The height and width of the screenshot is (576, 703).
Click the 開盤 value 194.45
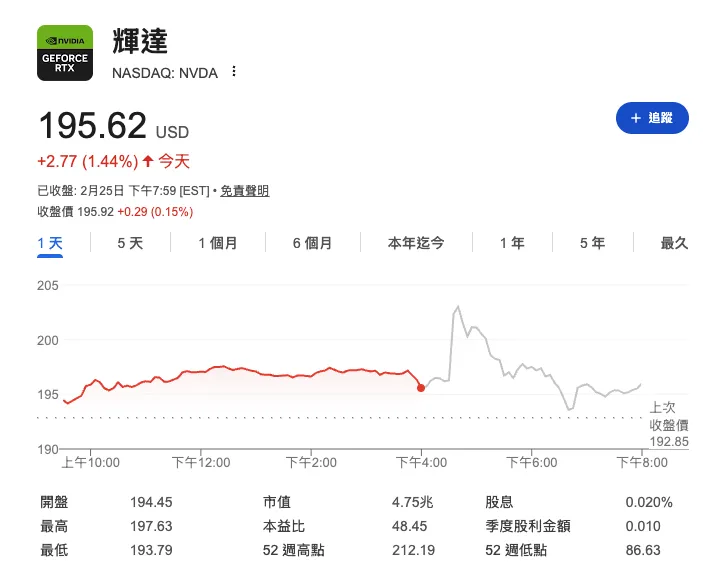coord(151,502)
